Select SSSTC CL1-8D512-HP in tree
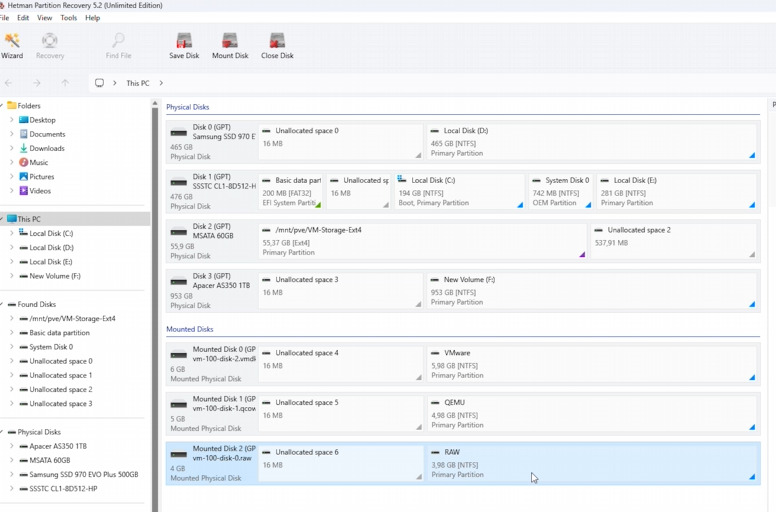Screen dimensions: 776x512 pos(63,488)
